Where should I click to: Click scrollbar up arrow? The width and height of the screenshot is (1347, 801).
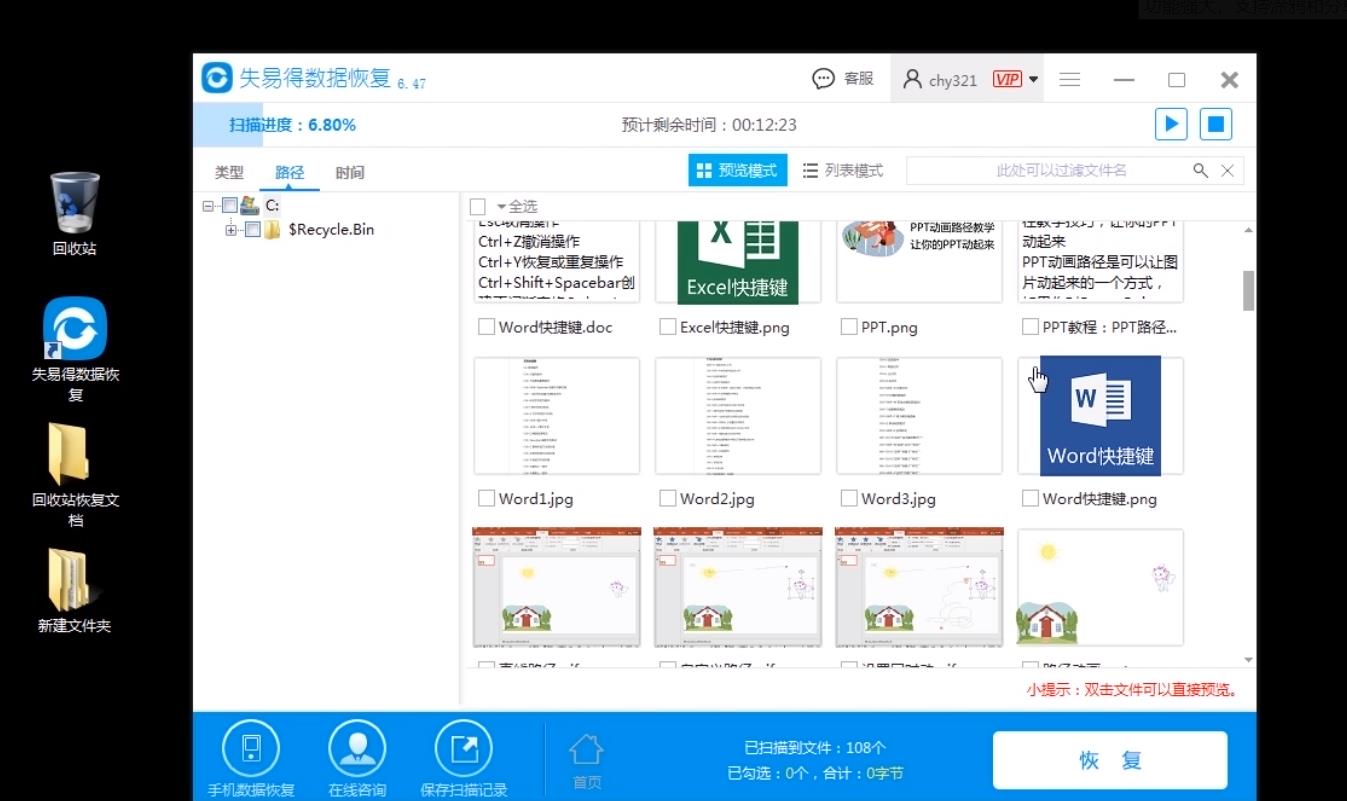tap(1248, 230)
